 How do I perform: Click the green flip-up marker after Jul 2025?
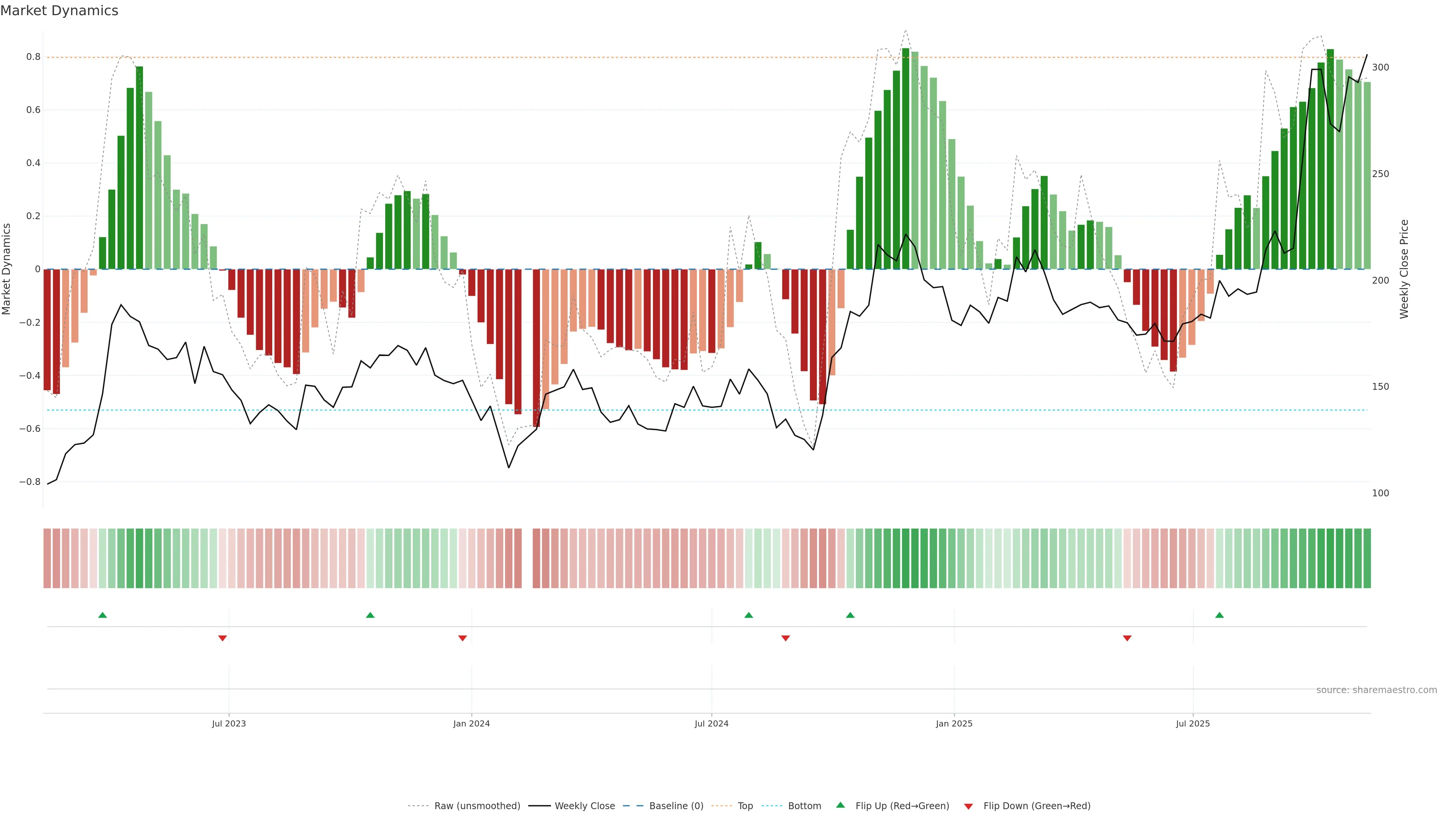point(1219,615)
